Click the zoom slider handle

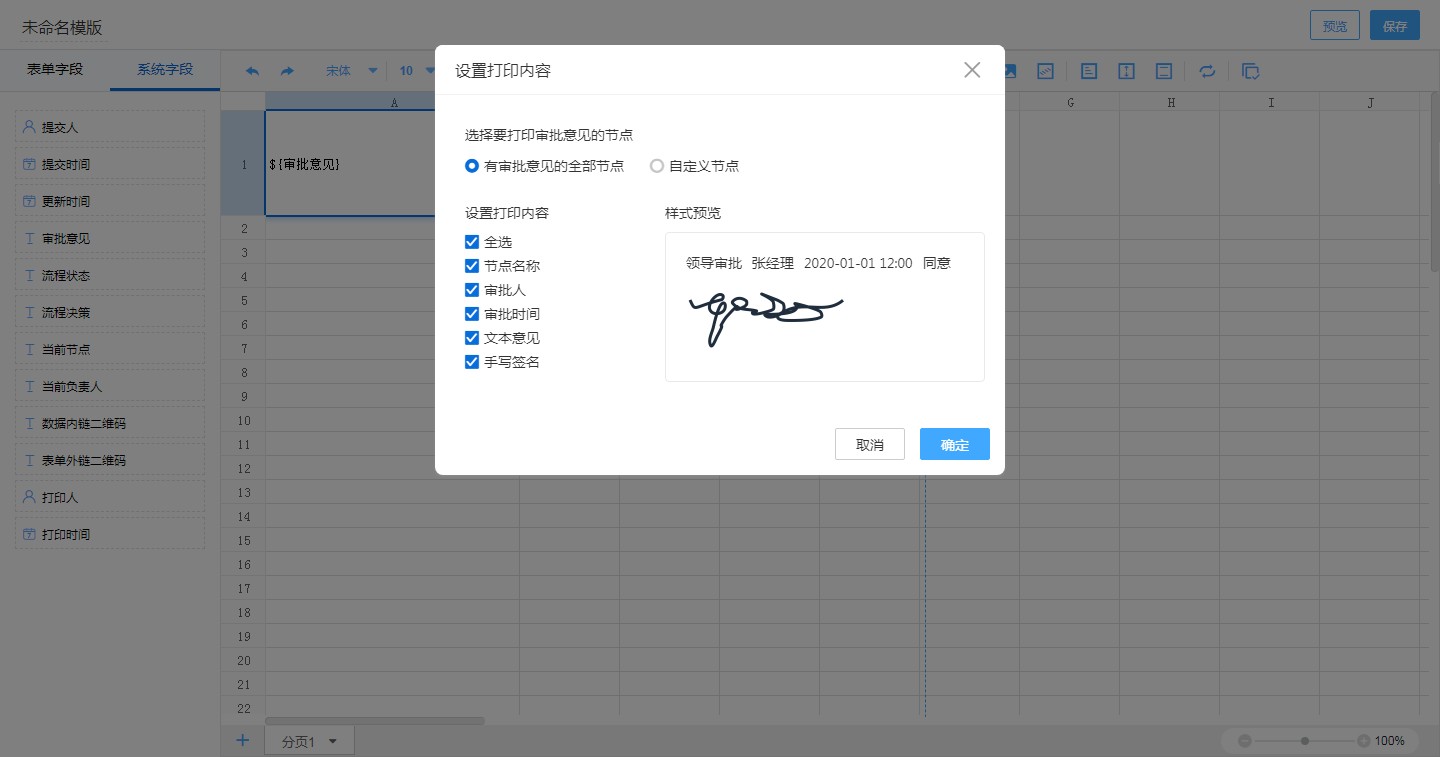click(x=1305, y=741)
